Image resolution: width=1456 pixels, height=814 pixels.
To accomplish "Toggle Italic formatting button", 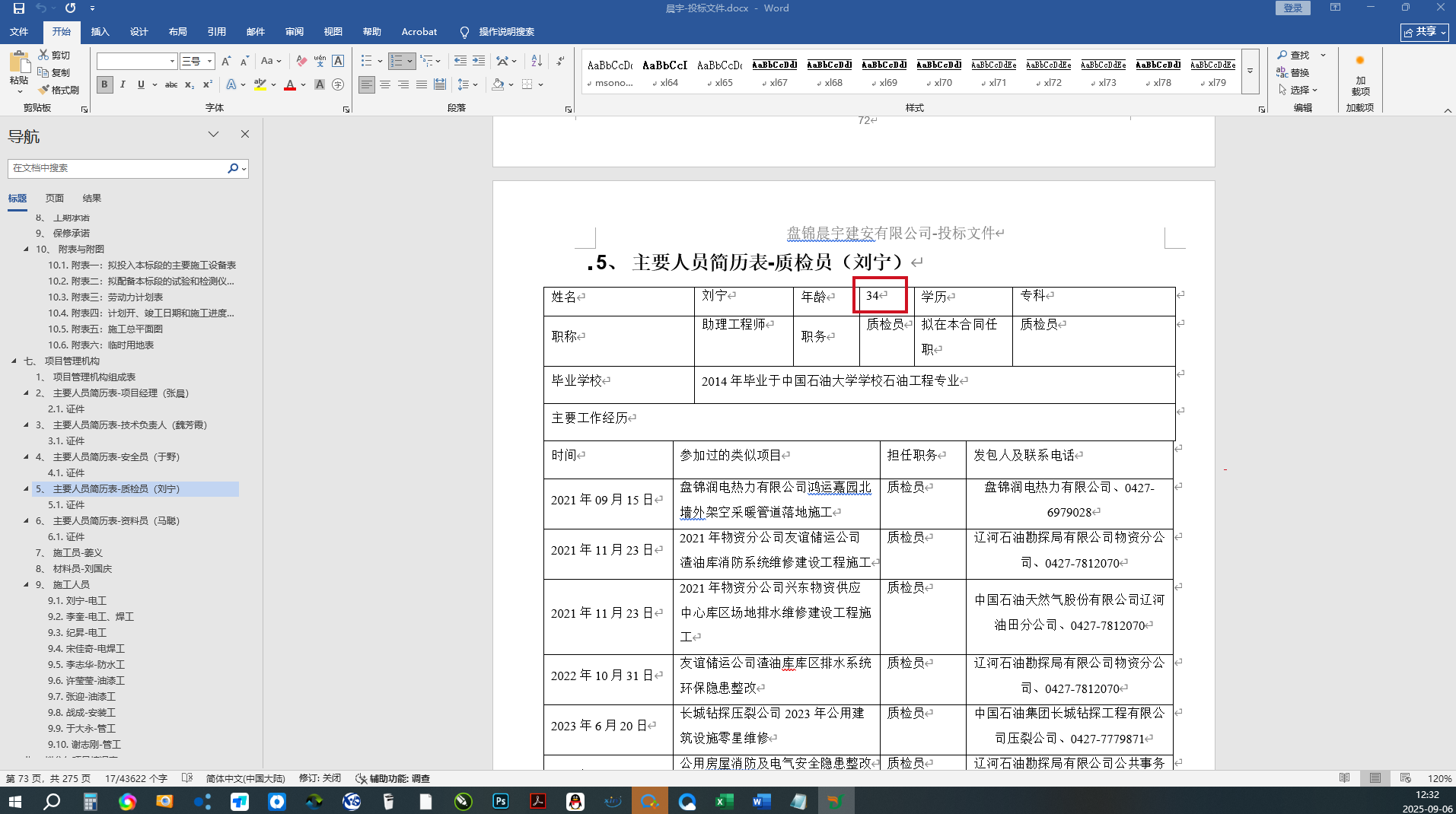I will [123, 84].
